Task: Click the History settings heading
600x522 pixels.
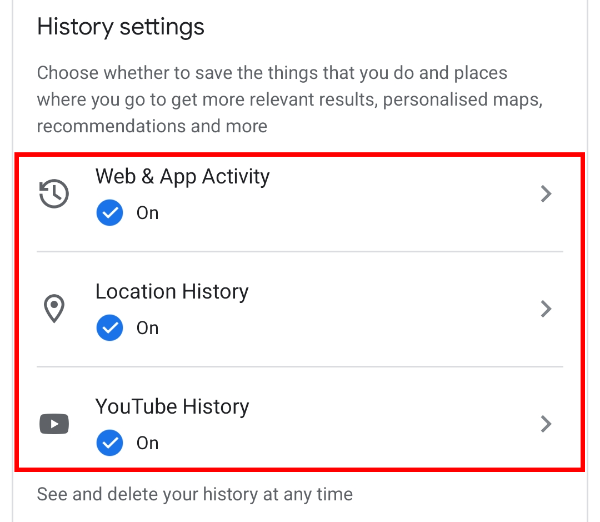Action: point(120,27)
